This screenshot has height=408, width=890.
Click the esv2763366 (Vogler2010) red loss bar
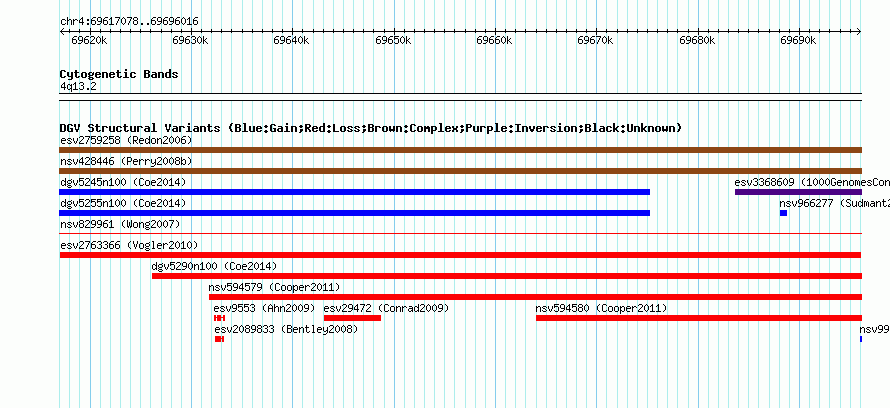(460, 255)
